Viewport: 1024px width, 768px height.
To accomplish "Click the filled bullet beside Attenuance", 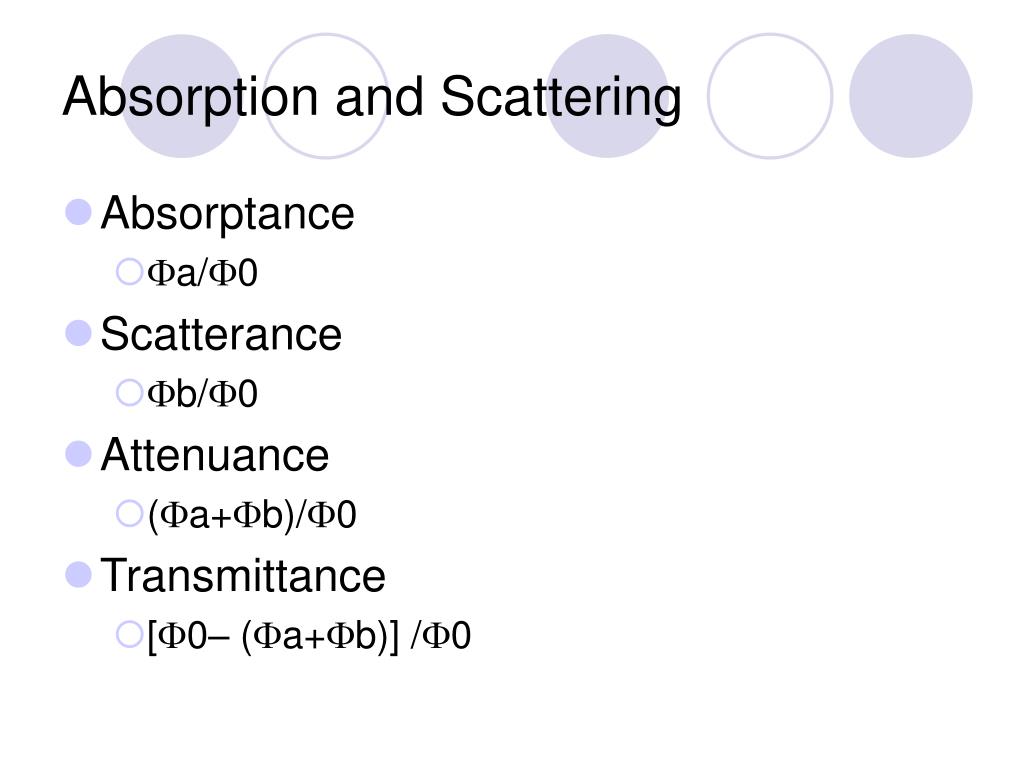I will pyautogui.click(x=78, y=454).
